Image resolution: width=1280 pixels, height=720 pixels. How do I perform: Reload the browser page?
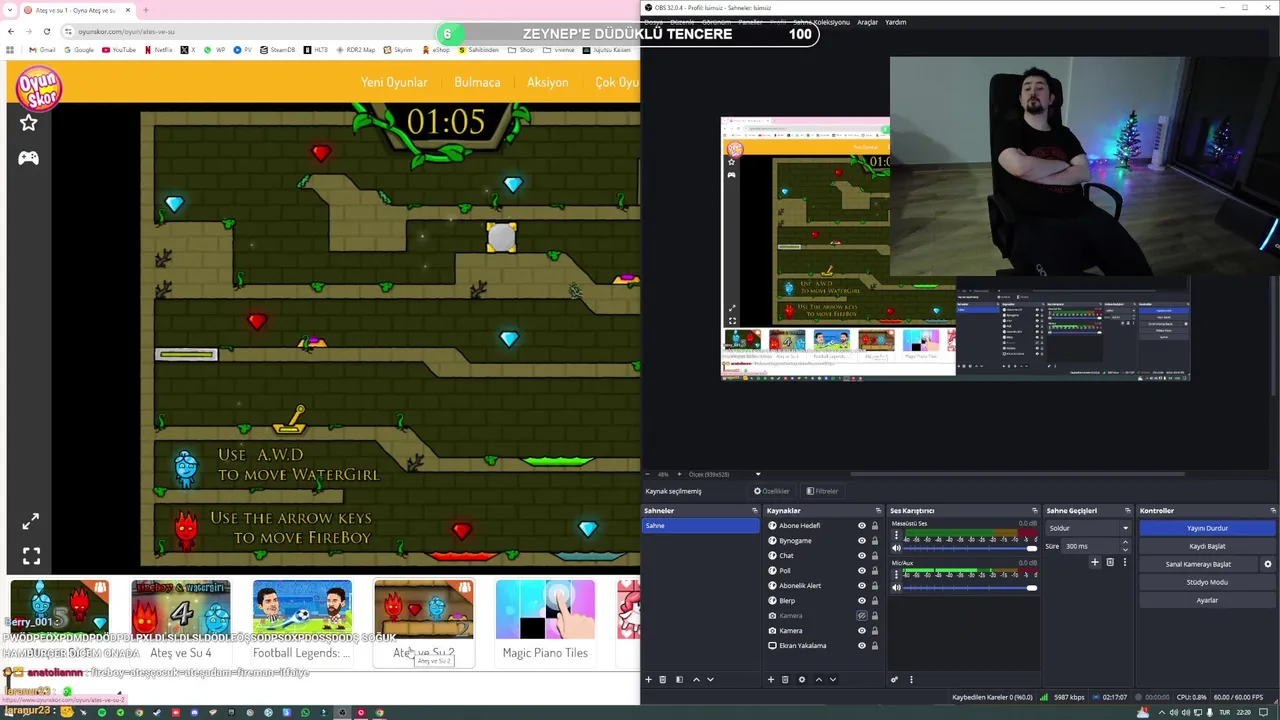46,31
